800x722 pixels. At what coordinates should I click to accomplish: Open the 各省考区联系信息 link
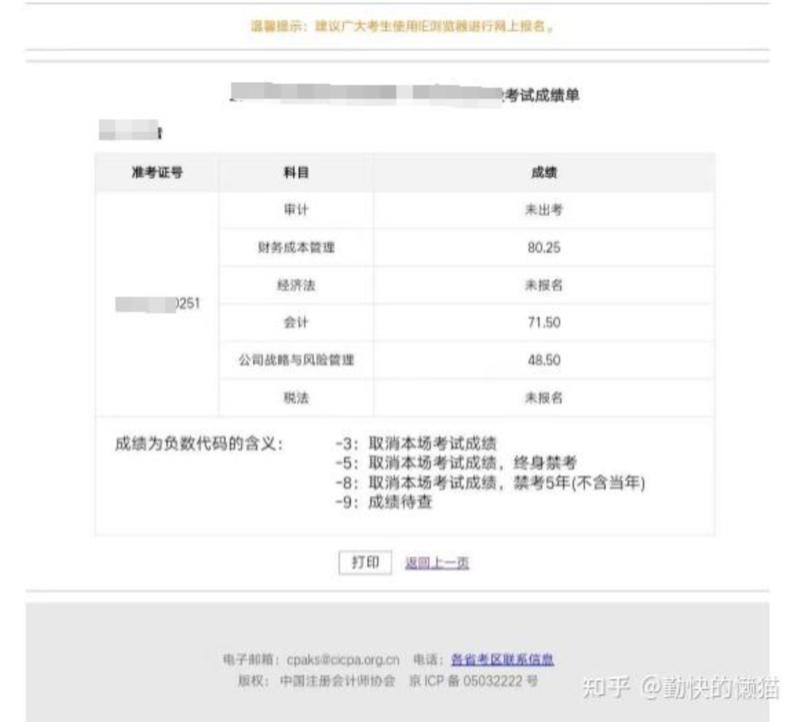[x=502, y=659]
